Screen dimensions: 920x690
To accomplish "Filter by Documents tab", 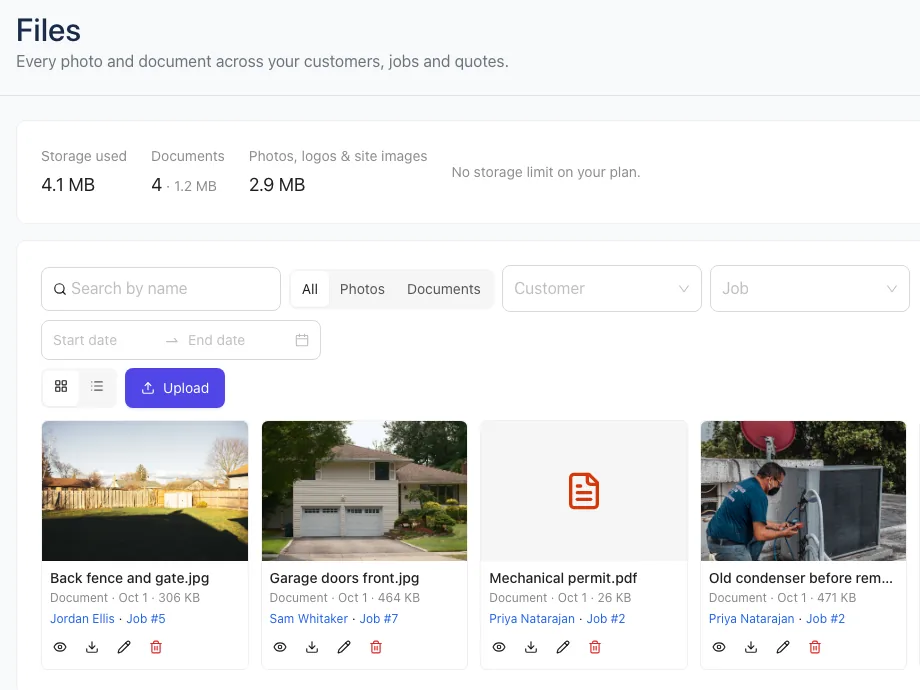I will click(x=444, y=289).
